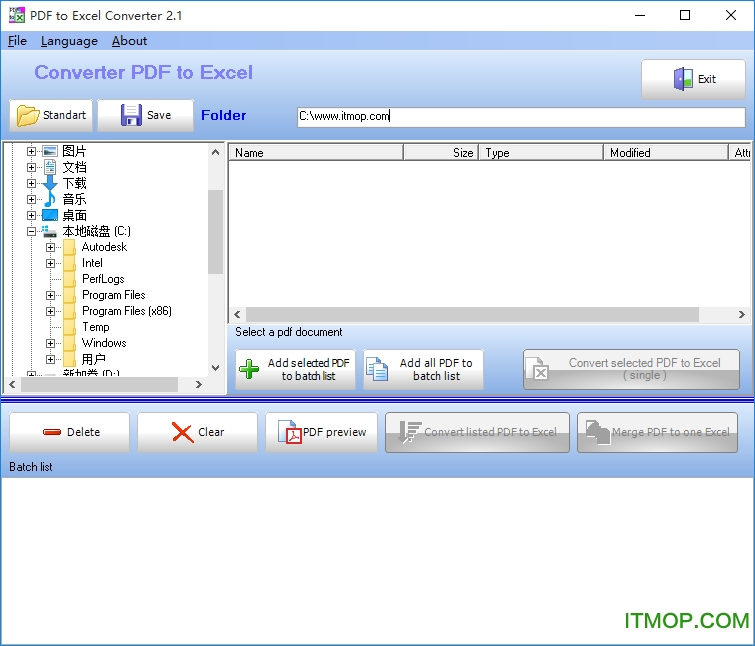Select the Program Files (x86) tree row
755x646 pixels.
click(x=127, y=311)
